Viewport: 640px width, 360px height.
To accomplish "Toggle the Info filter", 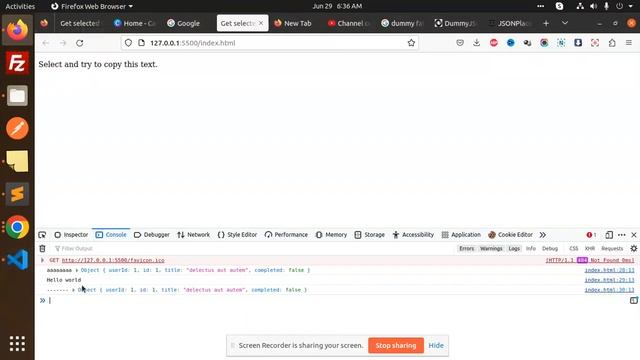I will (531, 249).
